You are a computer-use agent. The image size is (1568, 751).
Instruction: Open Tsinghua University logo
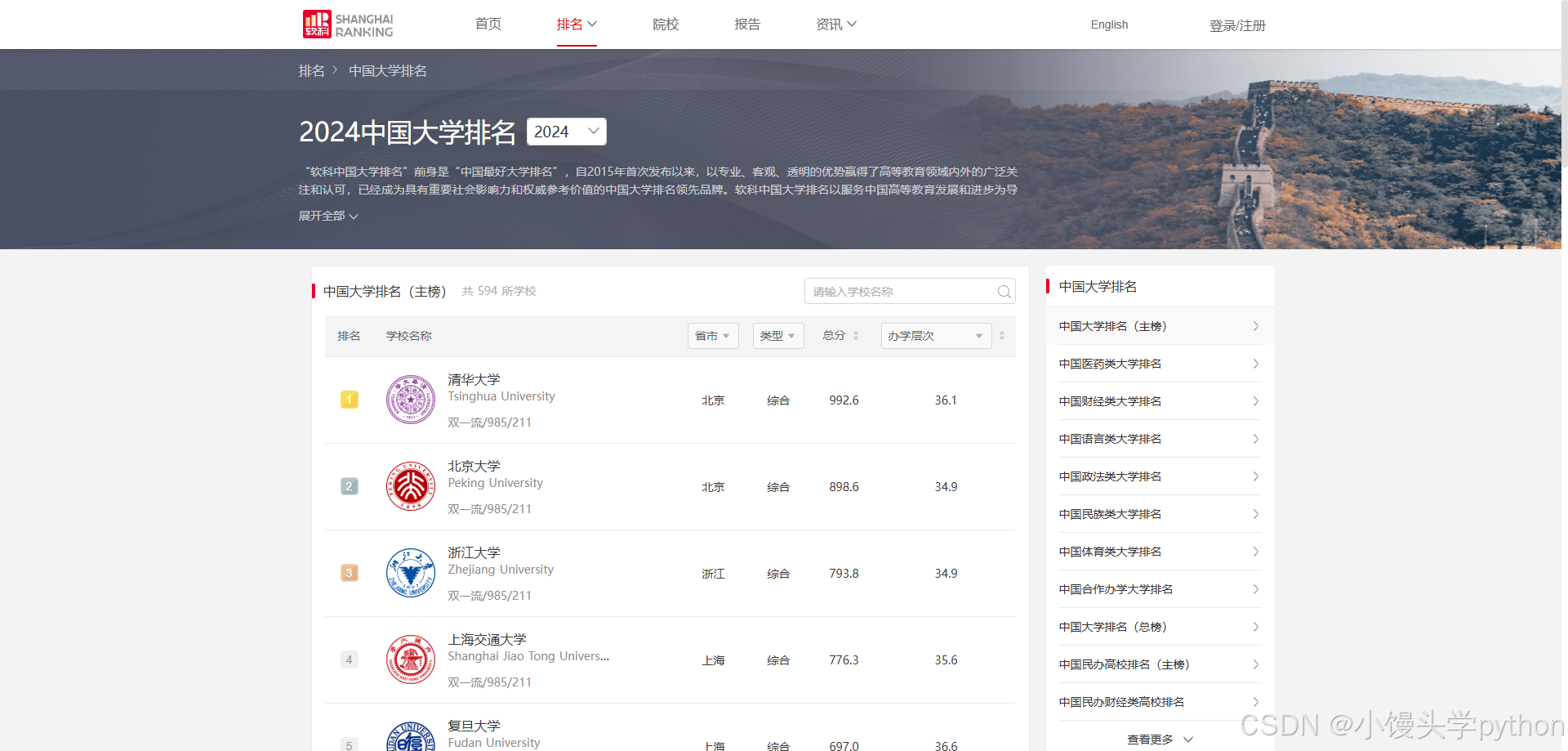(x=411, y=400)
